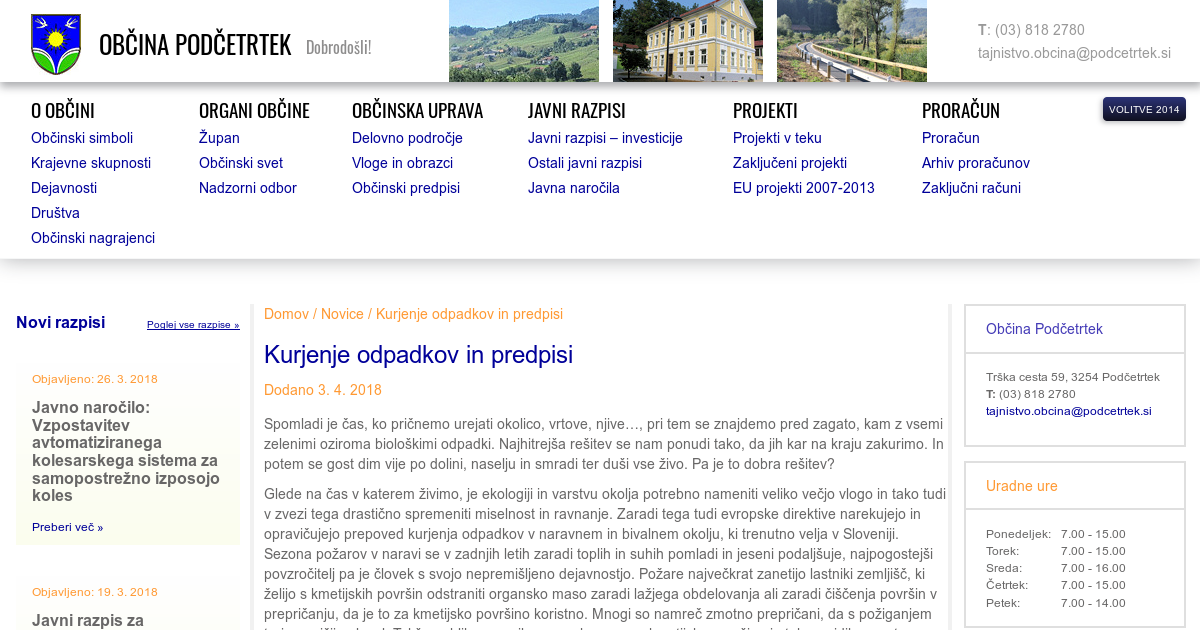Click the municipality coat of arms logo
1200x630 pixels.
point(56,44)
